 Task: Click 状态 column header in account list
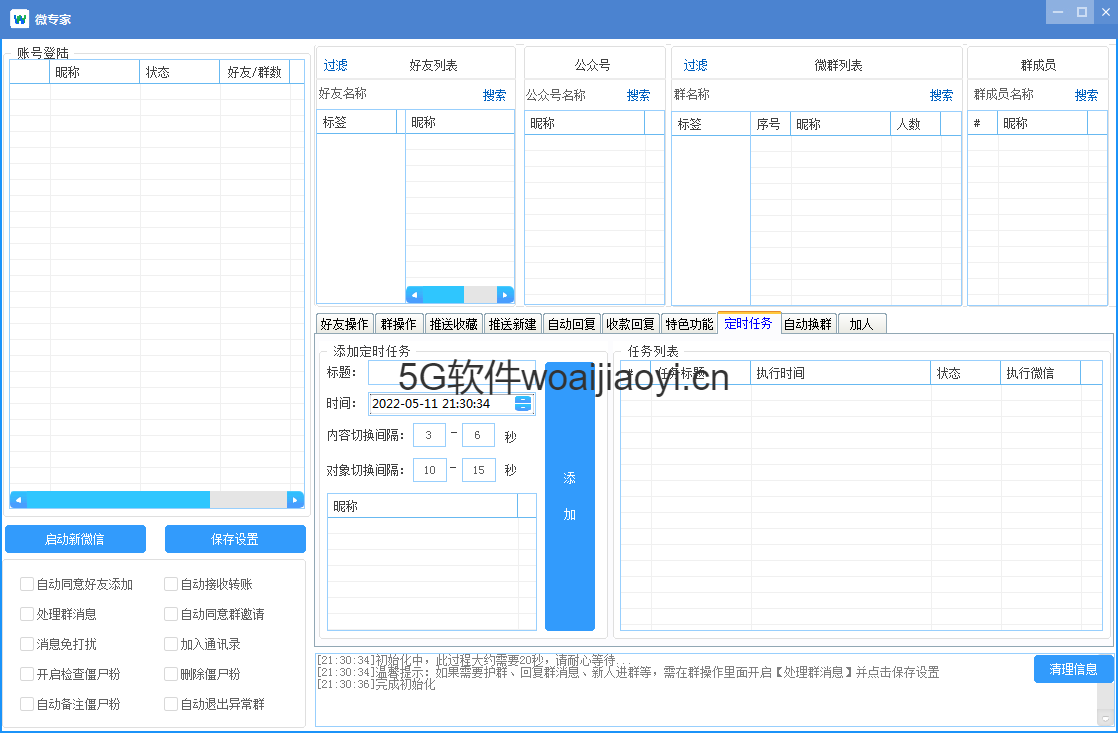point(179,72)
